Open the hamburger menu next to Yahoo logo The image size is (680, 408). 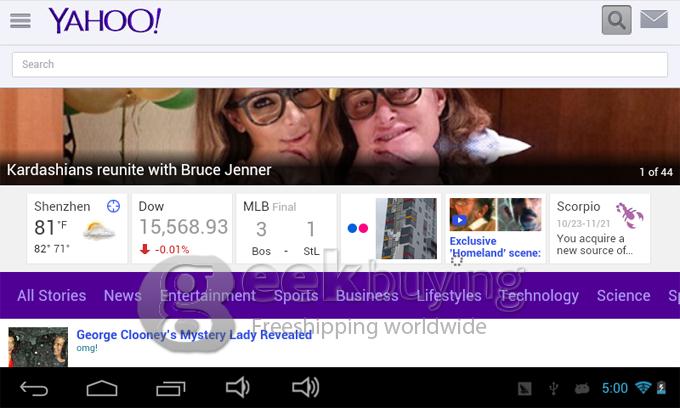19,20
